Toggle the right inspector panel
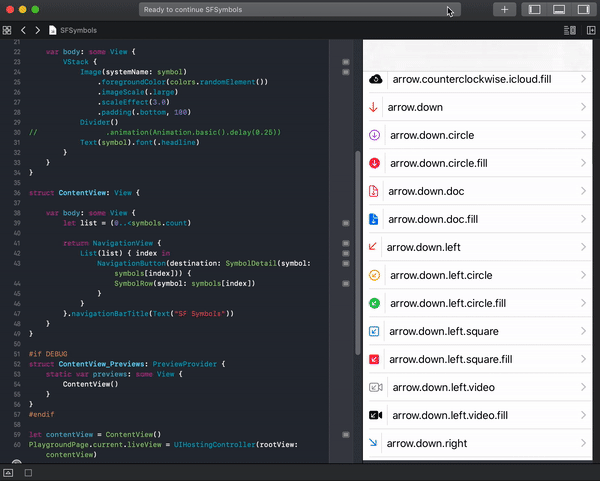The width and height of the screenshot is (600, 481). 583,10
